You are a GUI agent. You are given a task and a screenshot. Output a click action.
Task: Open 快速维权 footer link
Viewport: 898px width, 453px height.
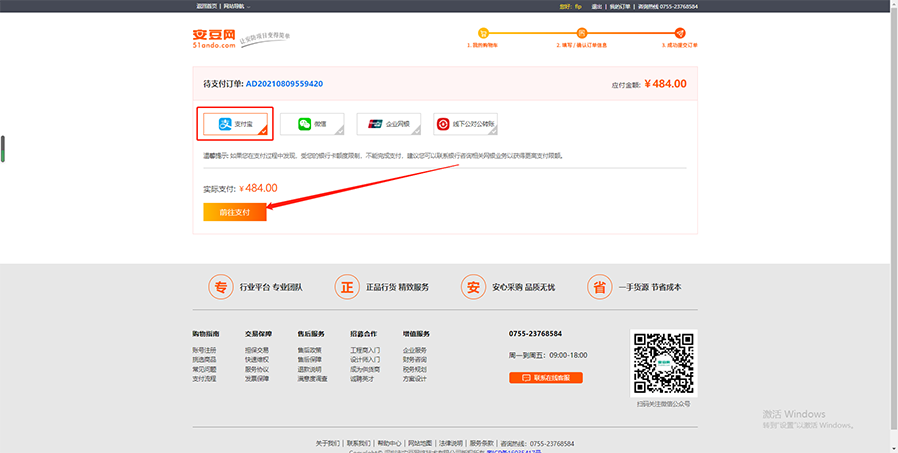click(257, 360)
